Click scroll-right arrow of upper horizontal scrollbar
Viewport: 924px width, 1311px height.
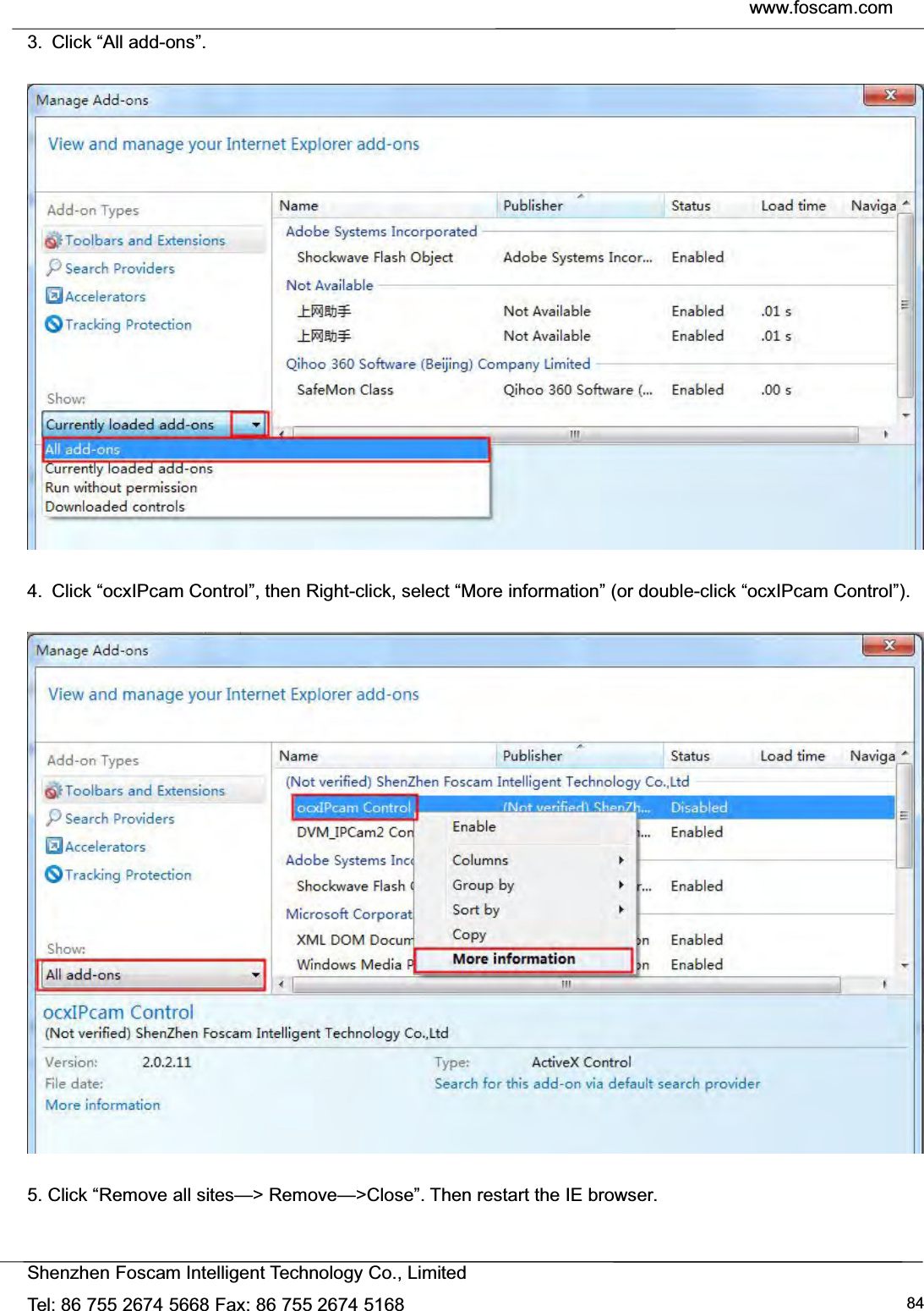(885, 434)
